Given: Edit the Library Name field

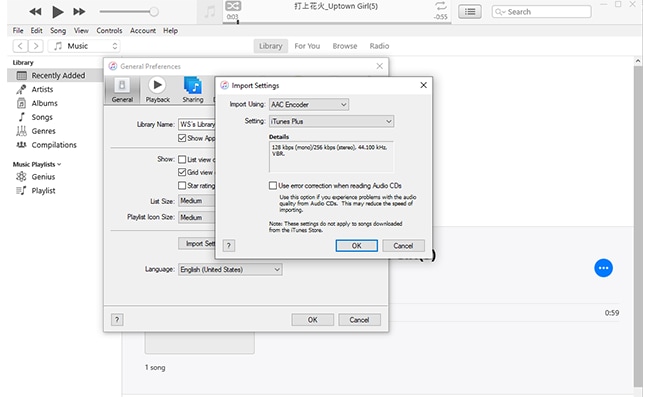Looking at the screenshot, I should 197,124.
